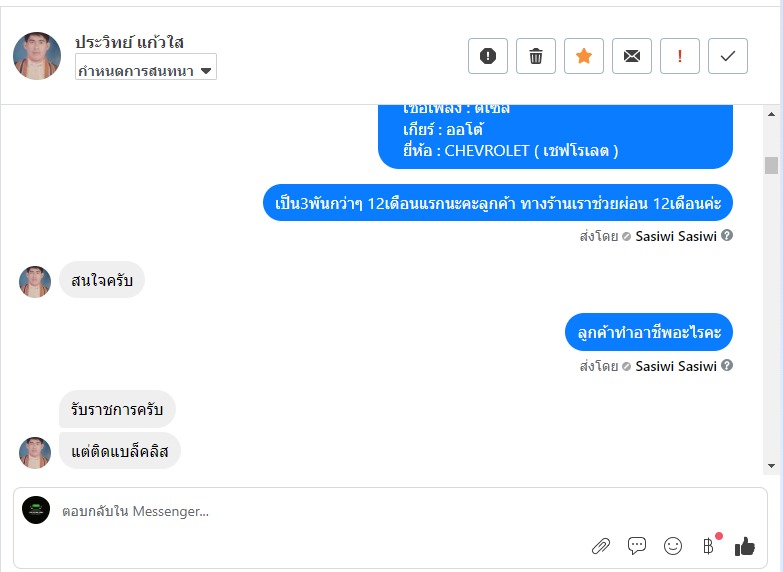
Task: Click the paperclip attach file icon
Action: 601,546
